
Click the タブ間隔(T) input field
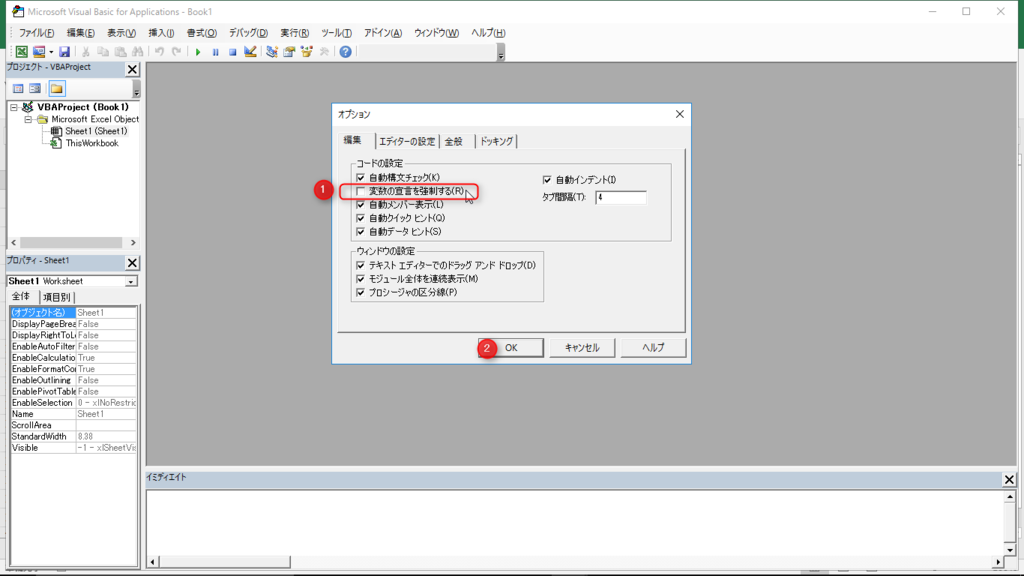click(620, 197)
